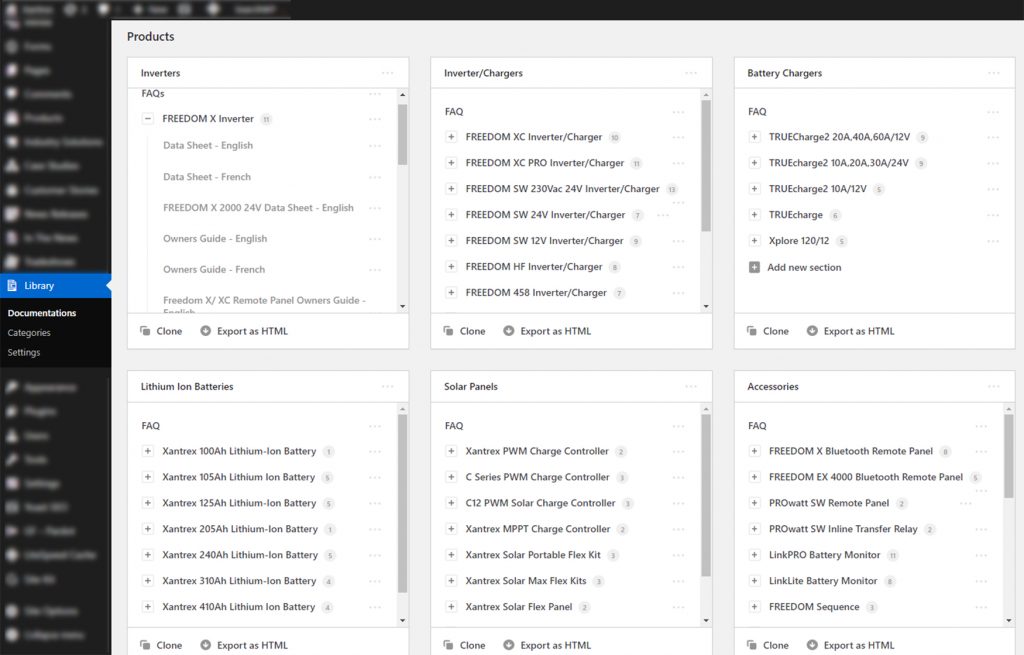Viewport: 1024px width, 655px height.
Task: Clone the Inverters documentation
Action: tap(161, 331)
